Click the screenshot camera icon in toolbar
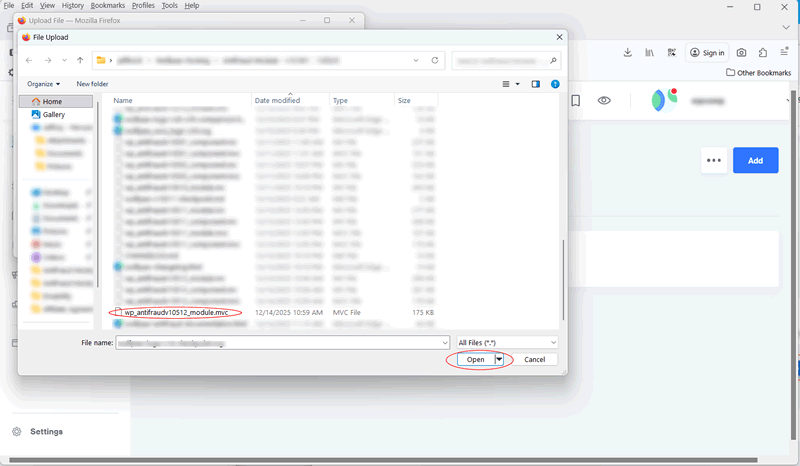This screenshot has height=466, width=800. [741, 52]
